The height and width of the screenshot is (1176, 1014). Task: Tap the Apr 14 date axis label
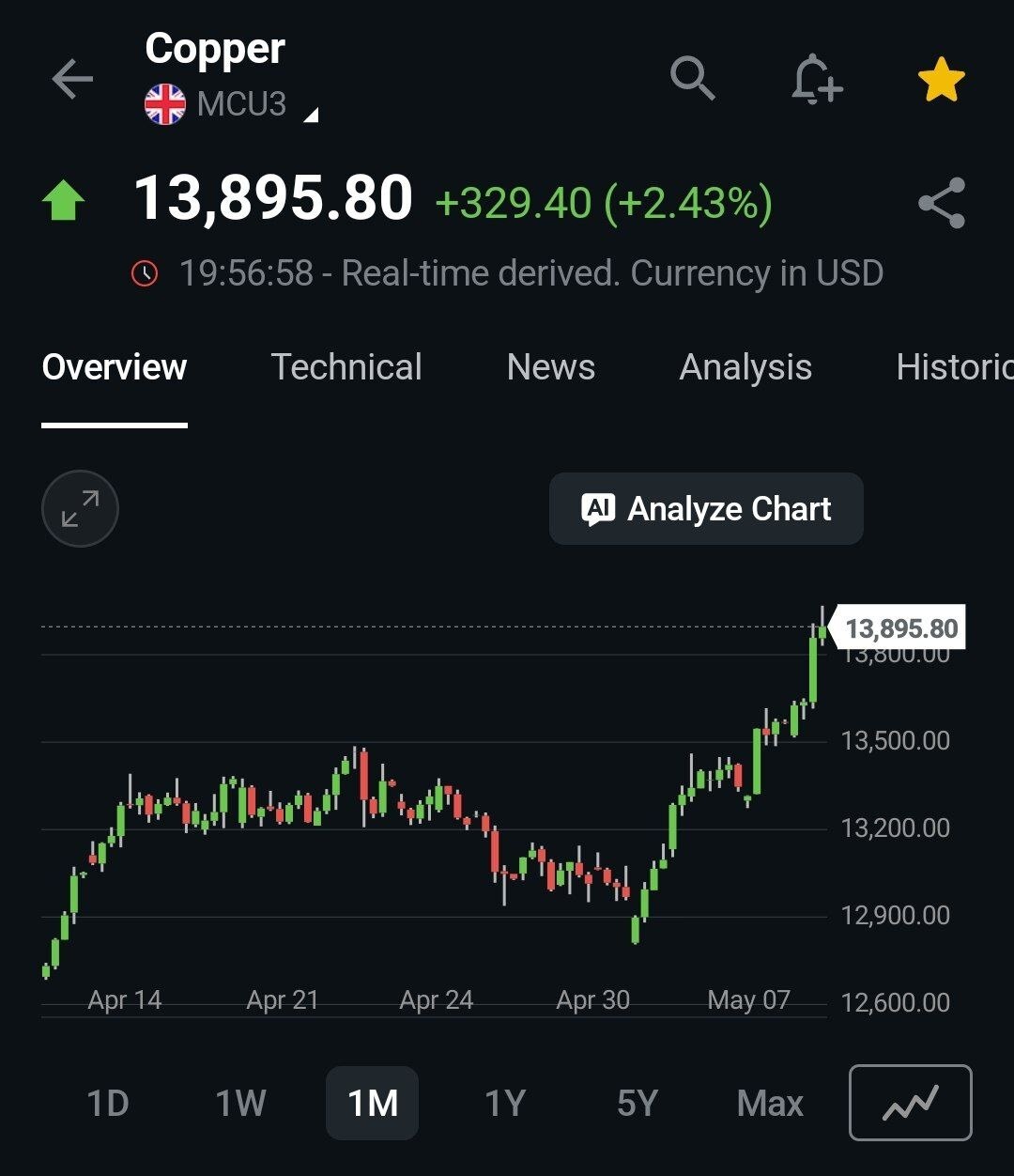click(x=125, y=999)
